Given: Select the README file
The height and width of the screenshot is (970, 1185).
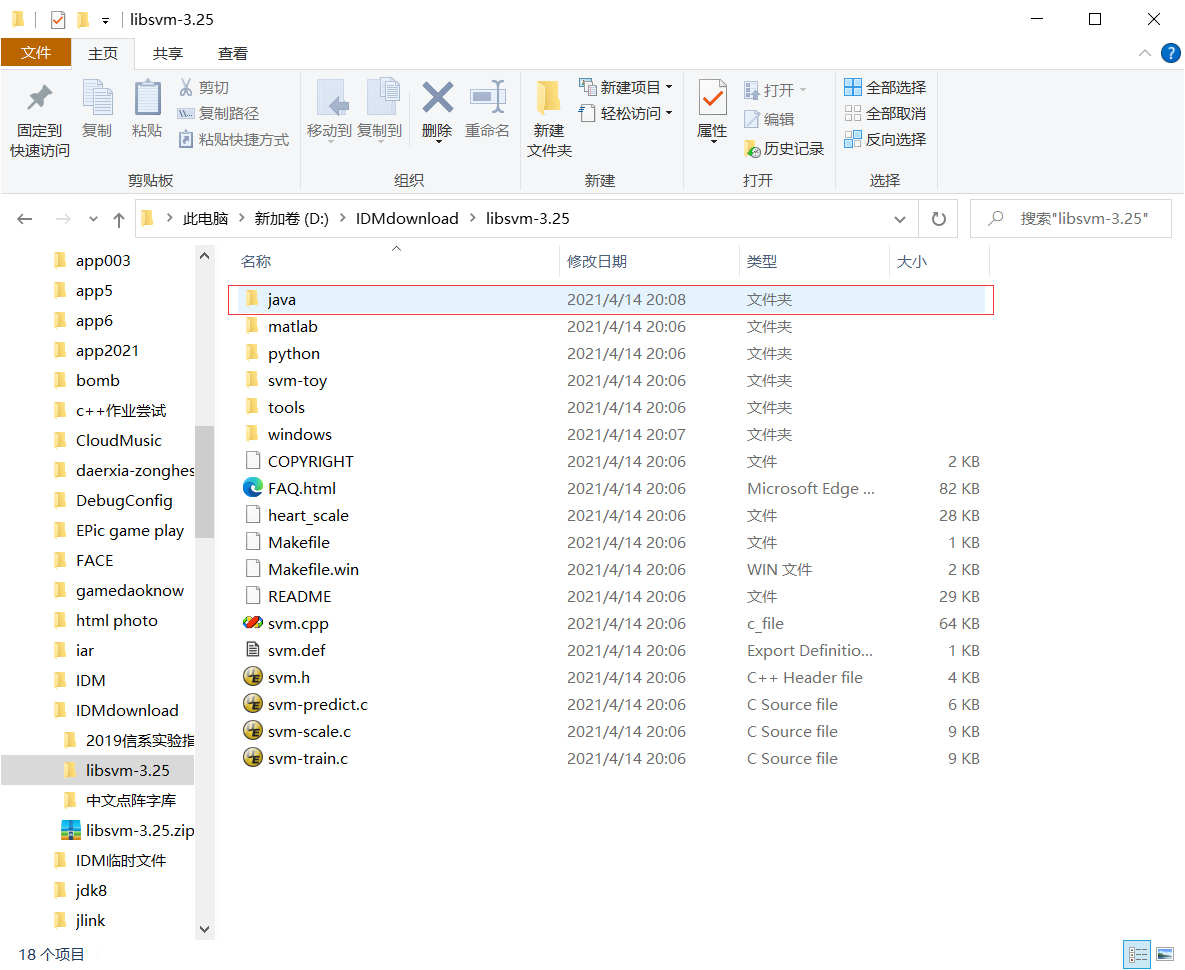Looking at the screenshot, I should click(299, 597).
